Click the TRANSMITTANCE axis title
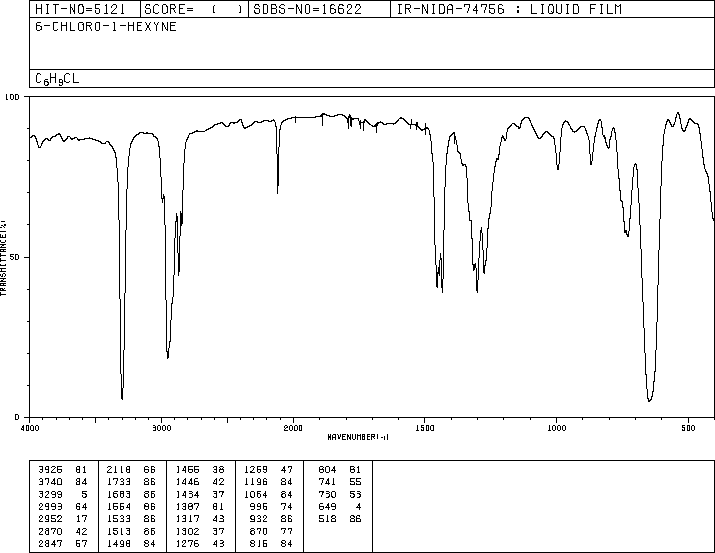 click(3, 258)
